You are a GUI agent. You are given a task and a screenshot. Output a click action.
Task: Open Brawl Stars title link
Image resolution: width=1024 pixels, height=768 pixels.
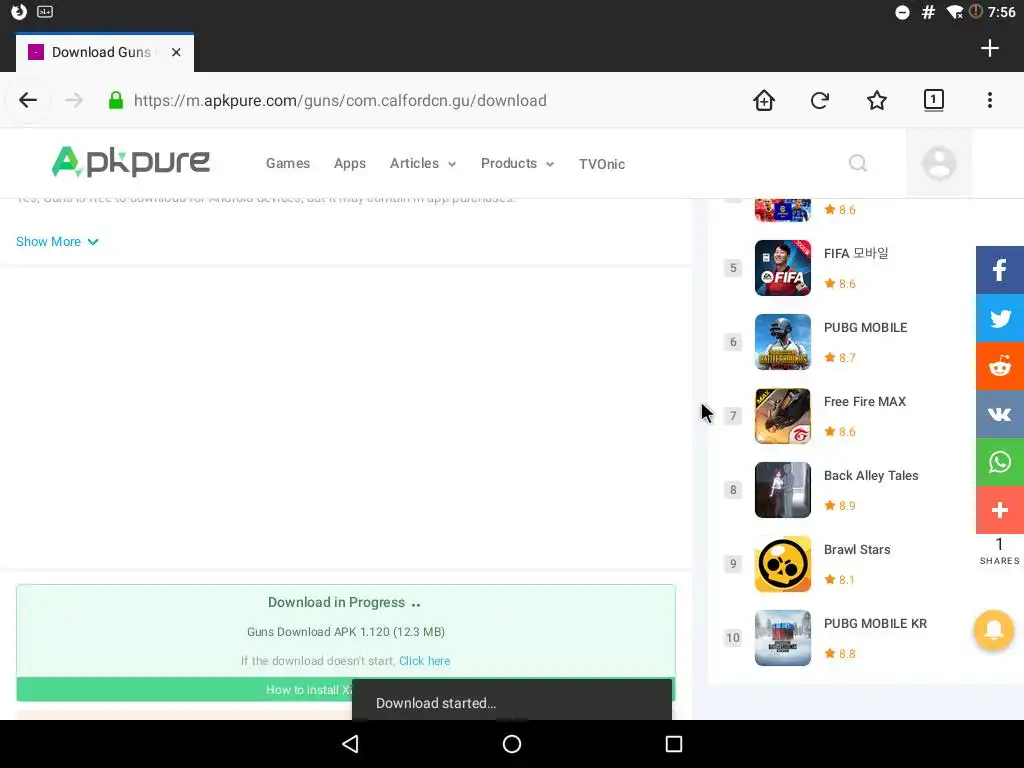point(857,549)
